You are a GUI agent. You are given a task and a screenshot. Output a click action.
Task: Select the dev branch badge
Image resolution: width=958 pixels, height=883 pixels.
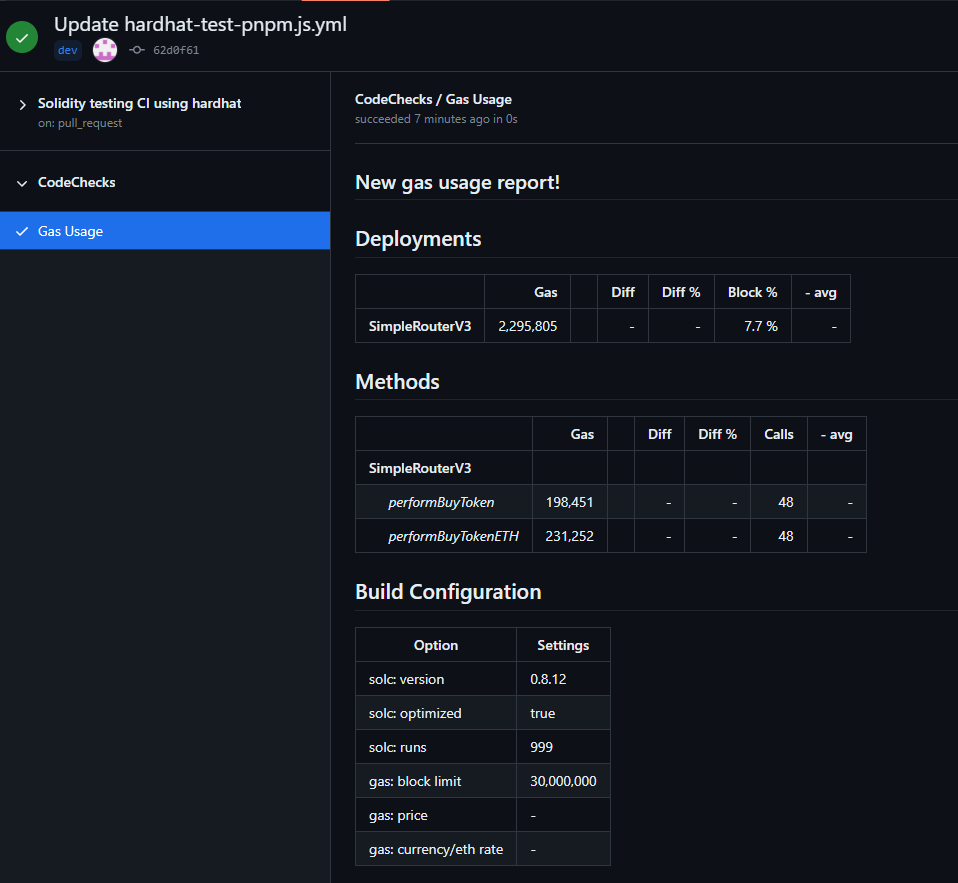coord(66,49)
